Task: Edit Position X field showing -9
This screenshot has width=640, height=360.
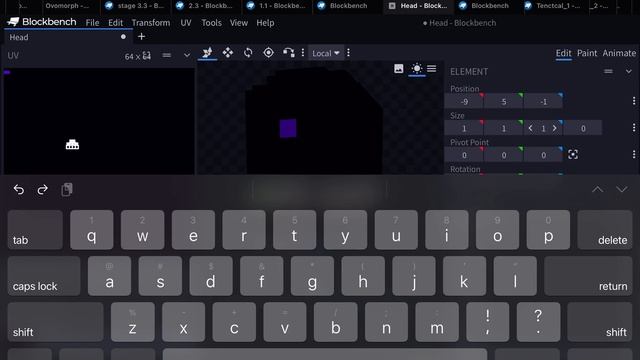Action: pos(464,102)
